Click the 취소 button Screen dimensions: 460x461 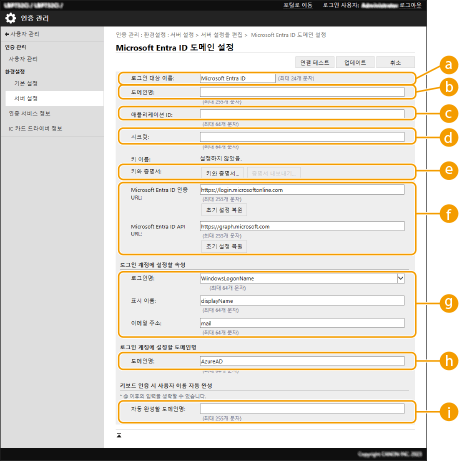pos(395,63)
